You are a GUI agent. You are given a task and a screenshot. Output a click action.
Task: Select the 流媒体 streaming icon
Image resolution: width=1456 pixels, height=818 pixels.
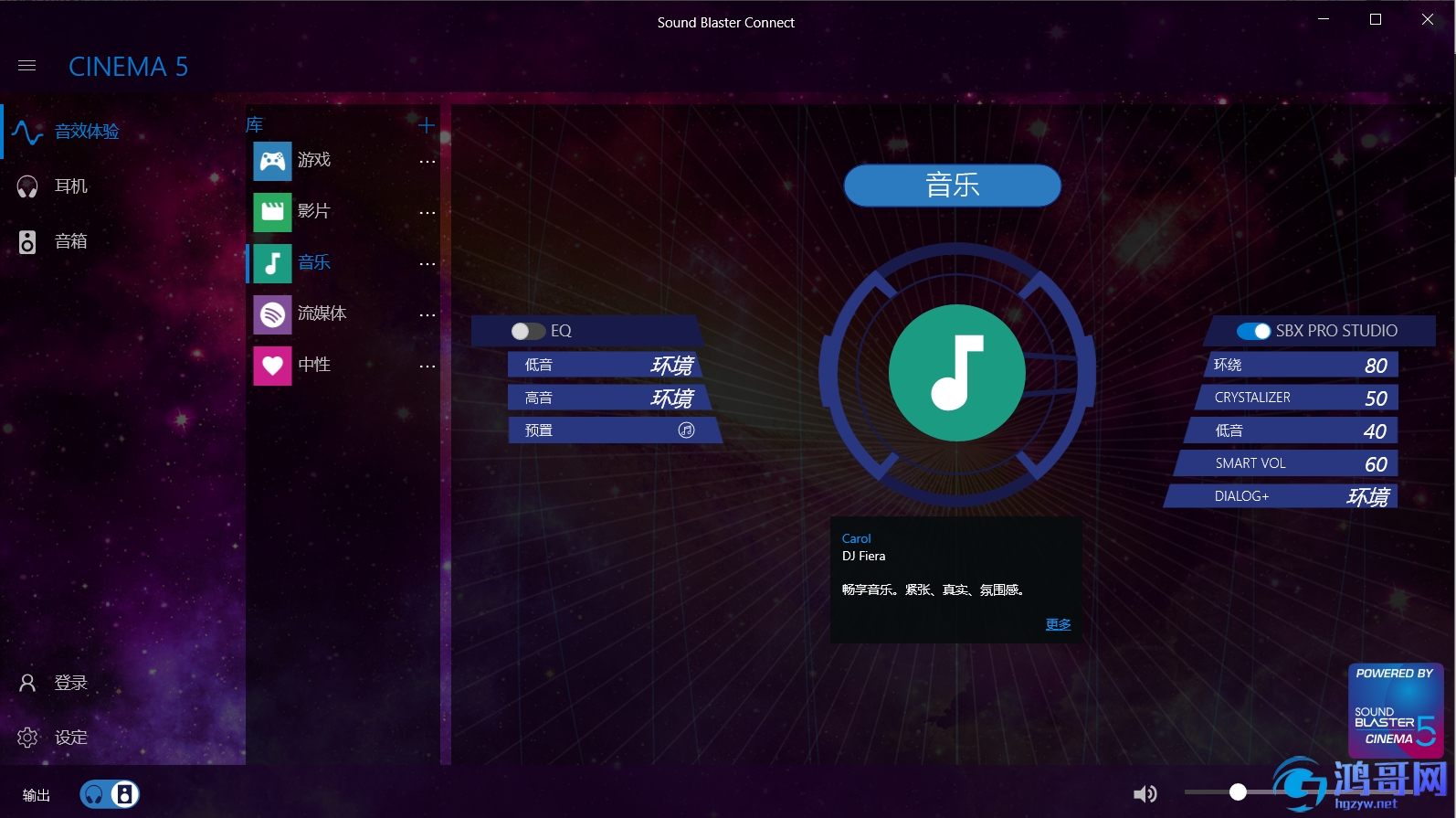(x=272, y=314)
